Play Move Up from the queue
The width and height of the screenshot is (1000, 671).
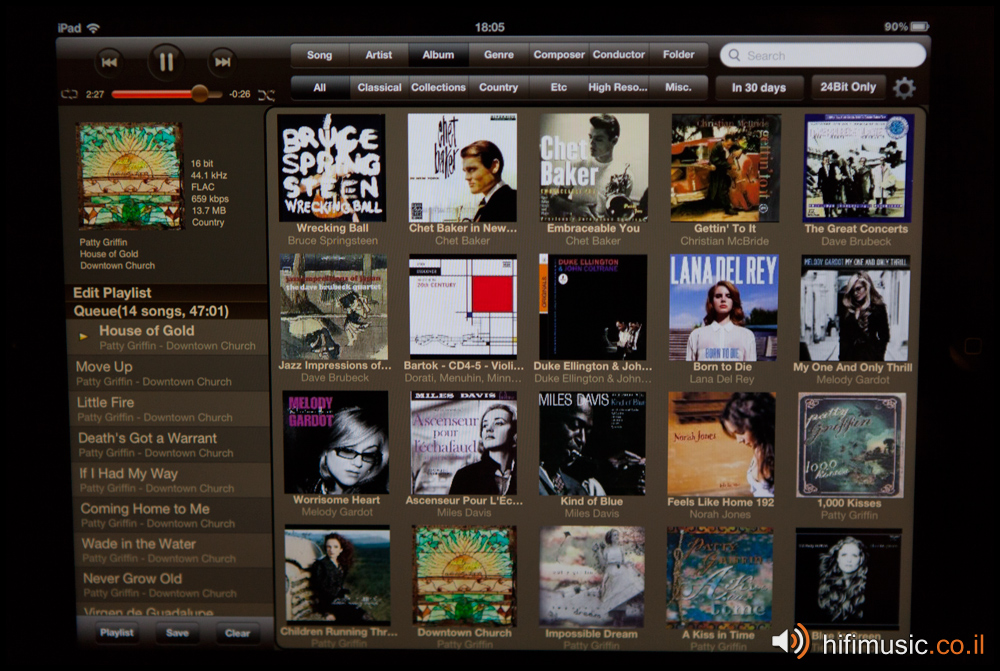tap(168, 374)
